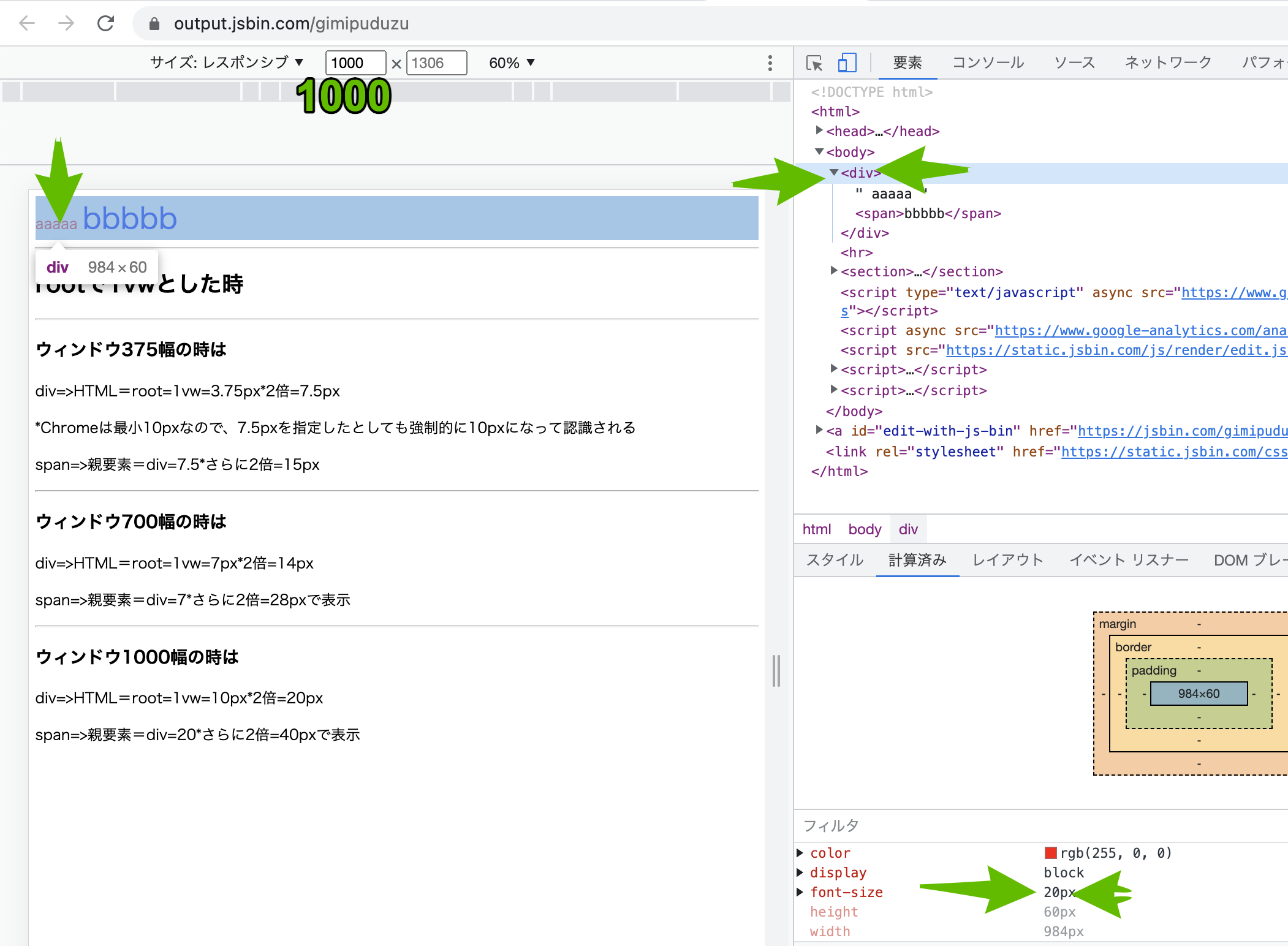1288x946 pixels.
Task: Click the red color swatch for rgb(255, 0, 0)
Action: click(x=1050, y=853)
